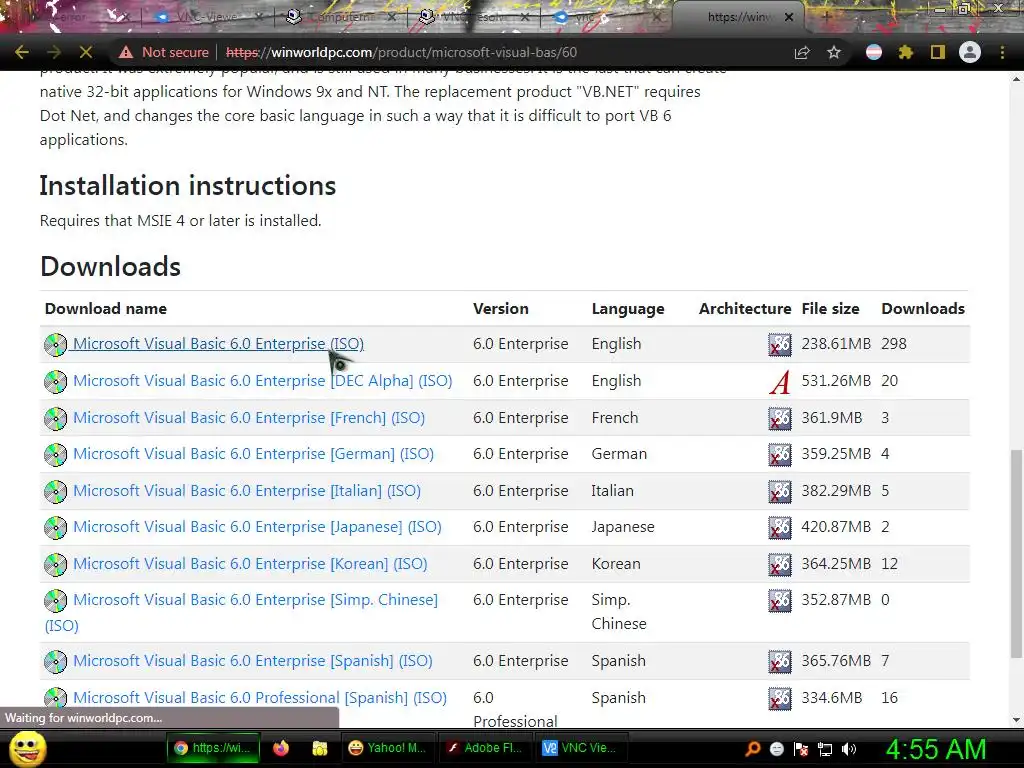Screen dimensions: 1024x768
Task: Click the browser forward arrow
Action: [x=54, y=52]
